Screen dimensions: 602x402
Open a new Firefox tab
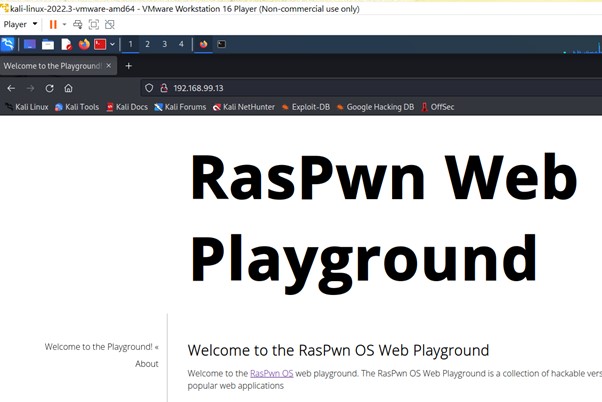129,66
